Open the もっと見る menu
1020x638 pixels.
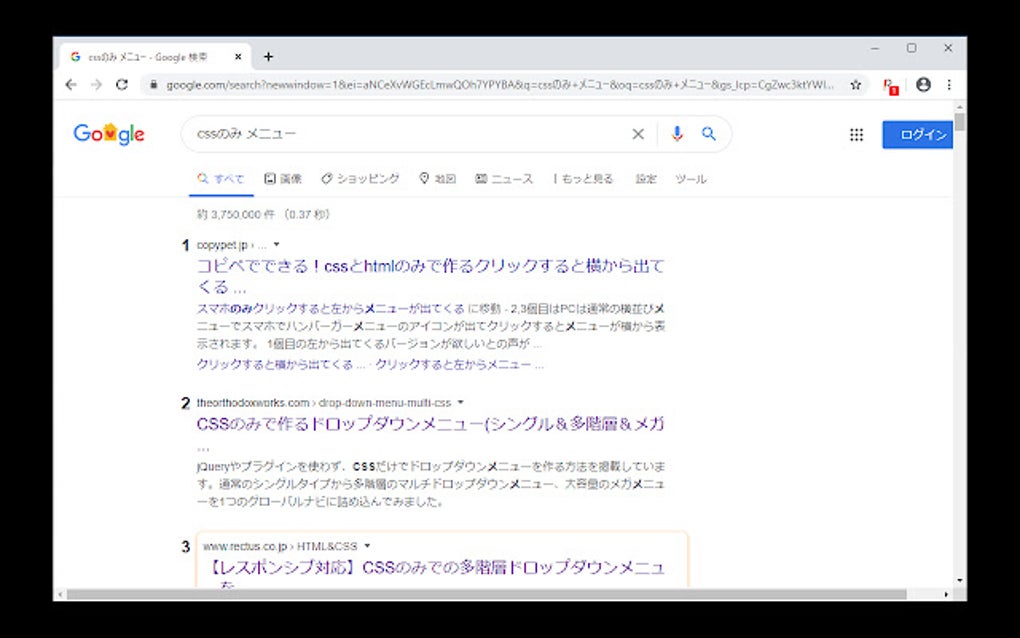(x=584, y=179)
